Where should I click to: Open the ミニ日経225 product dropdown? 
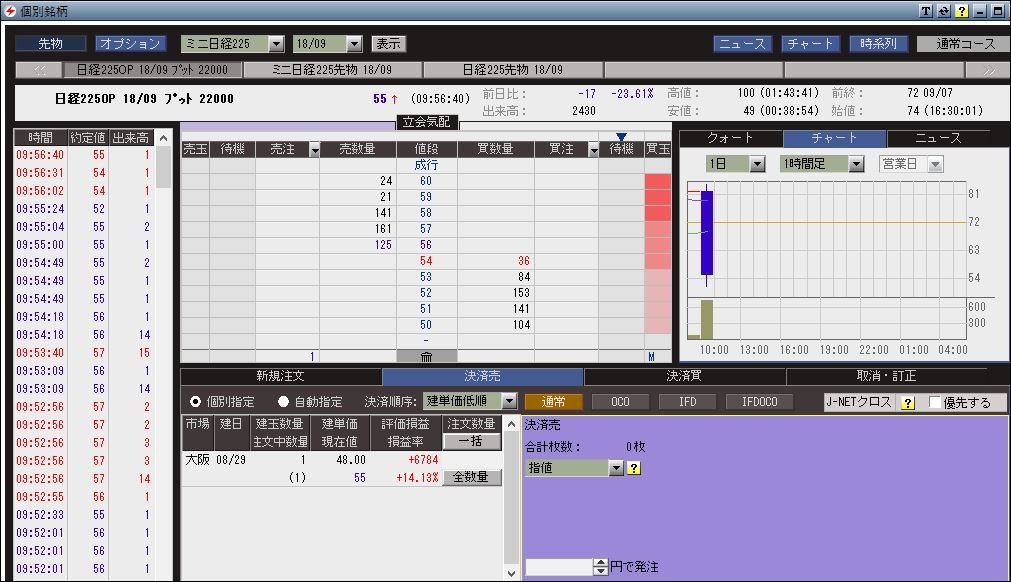pos(276,44)
